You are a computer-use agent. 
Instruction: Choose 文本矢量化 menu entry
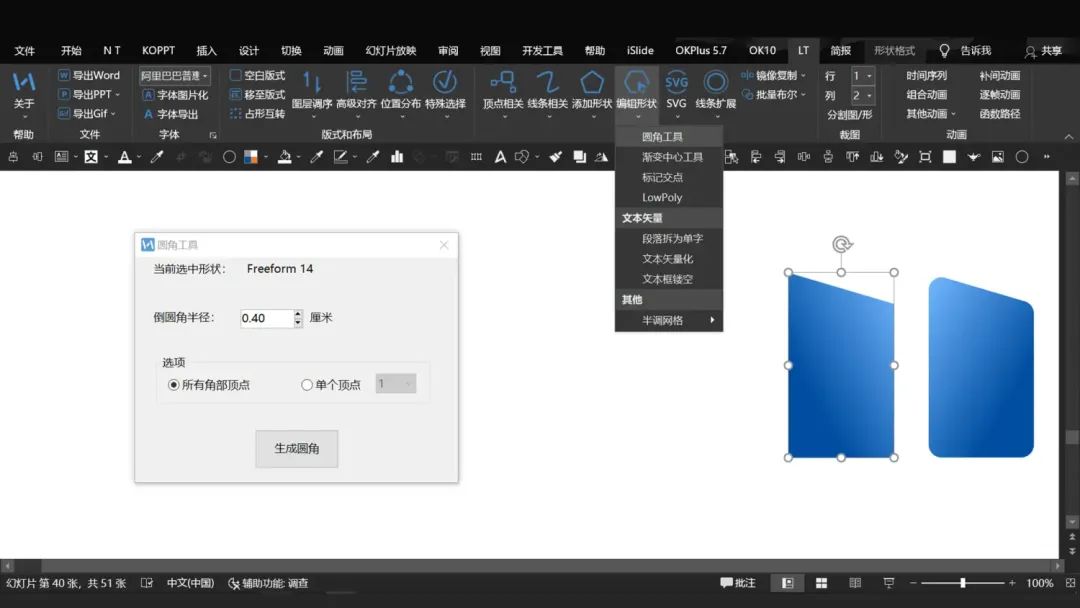(669, 259)
